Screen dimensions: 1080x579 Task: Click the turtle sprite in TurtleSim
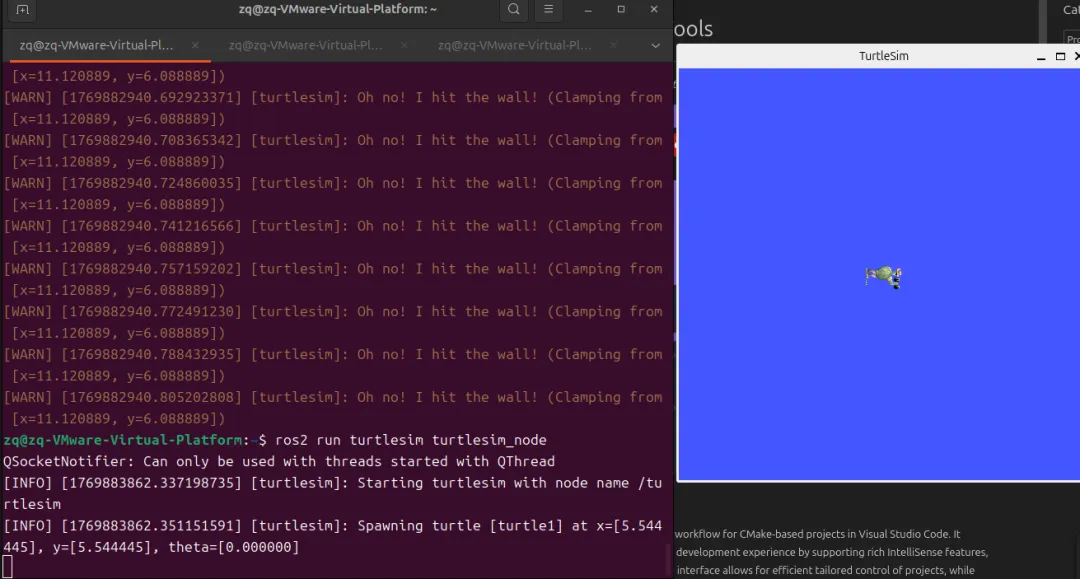click(884, 277)
